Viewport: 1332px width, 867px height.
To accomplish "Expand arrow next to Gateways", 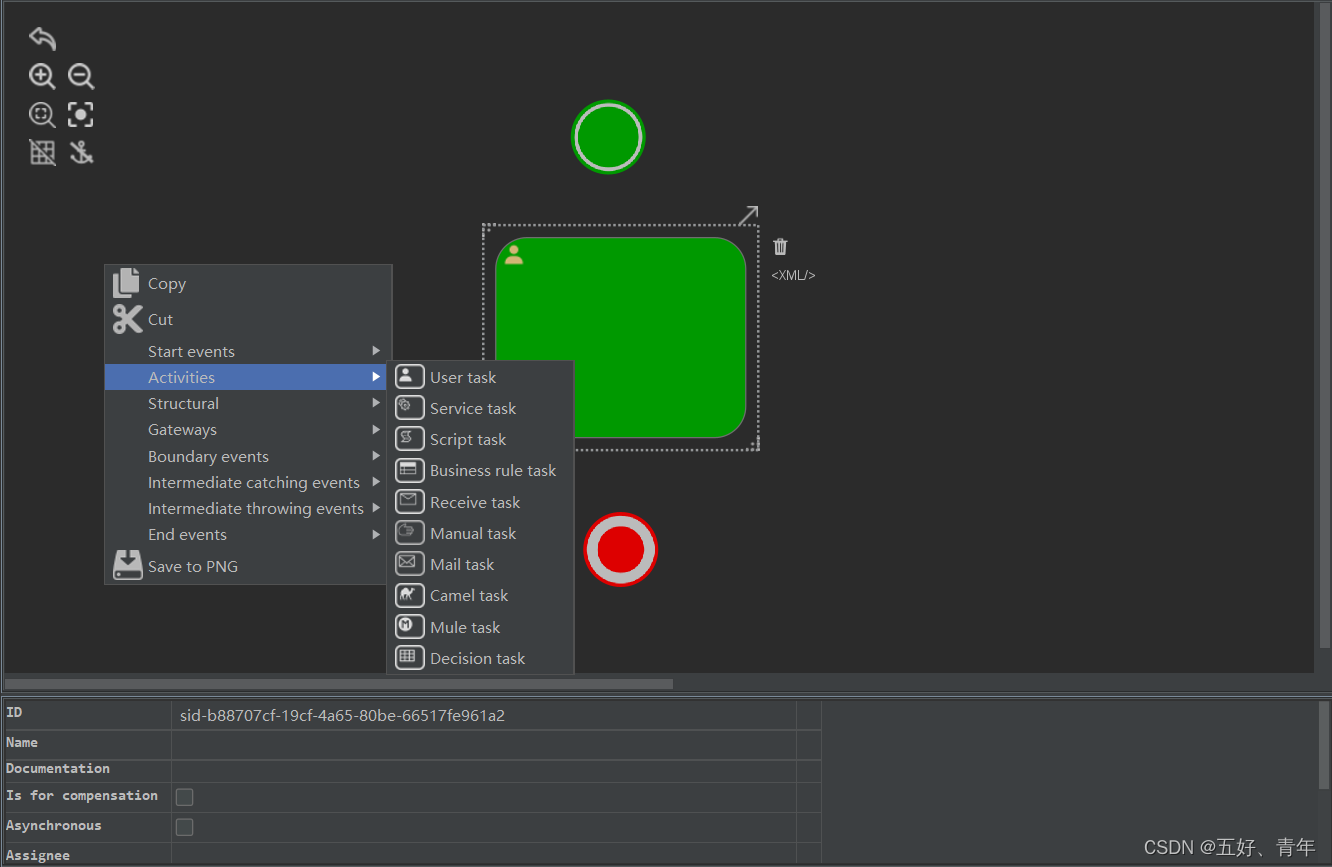I will pyautogui.click(x=376, y=429).
